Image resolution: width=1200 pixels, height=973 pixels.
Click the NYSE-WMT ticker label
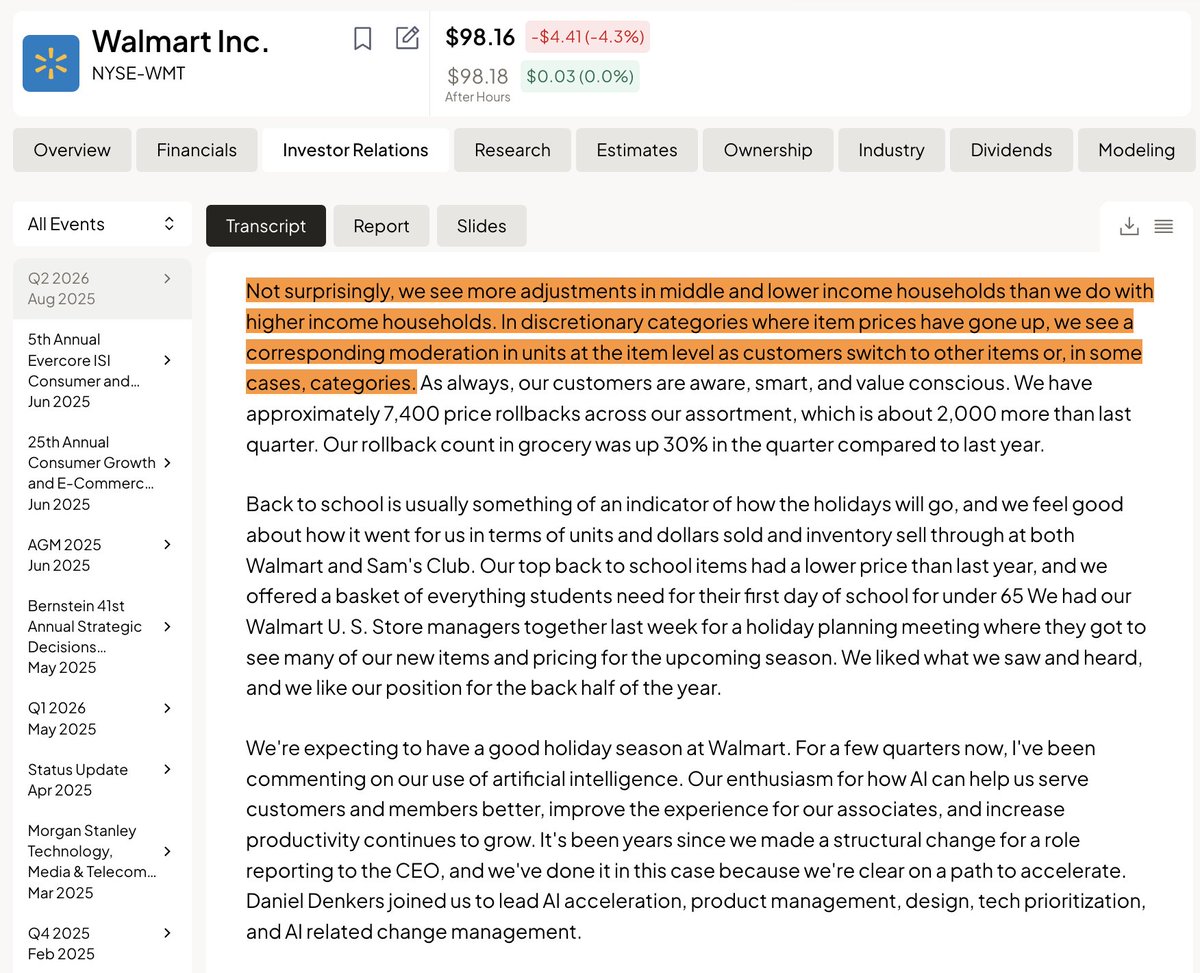[x=138, y=73]
